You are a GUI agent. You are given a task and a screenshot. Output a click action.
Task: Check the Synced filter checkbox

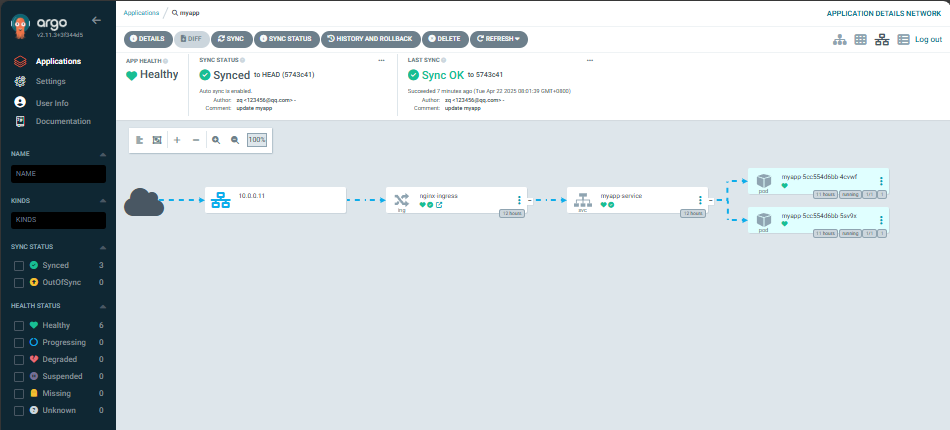[x=19, y=265]
